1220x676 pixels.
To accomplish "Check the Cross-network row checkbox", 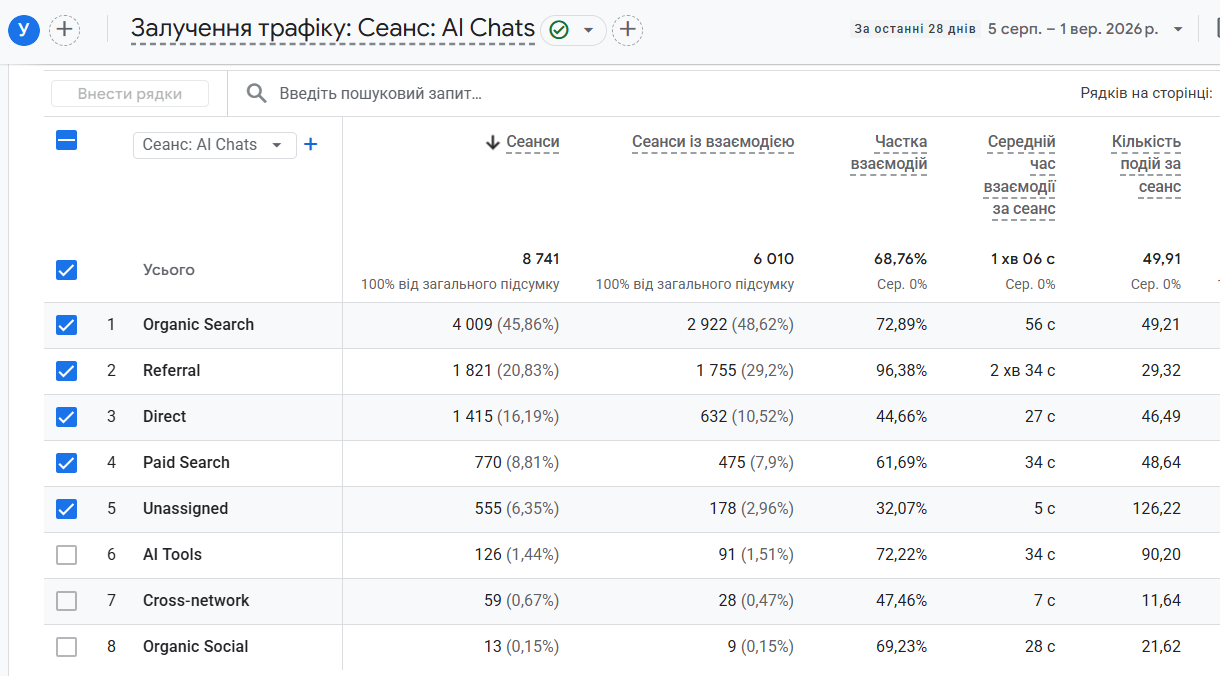I will pos(66,601).
